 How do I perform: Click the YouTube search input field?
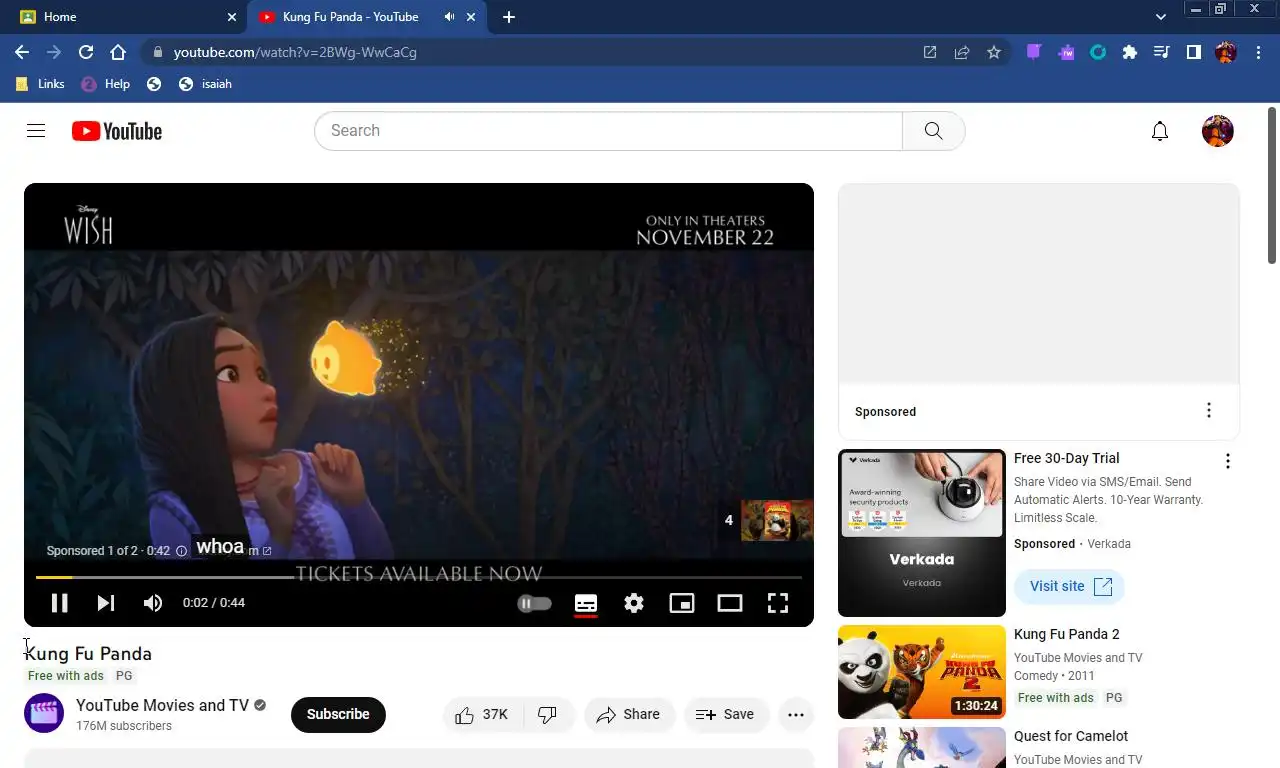[x=608, y=131]
